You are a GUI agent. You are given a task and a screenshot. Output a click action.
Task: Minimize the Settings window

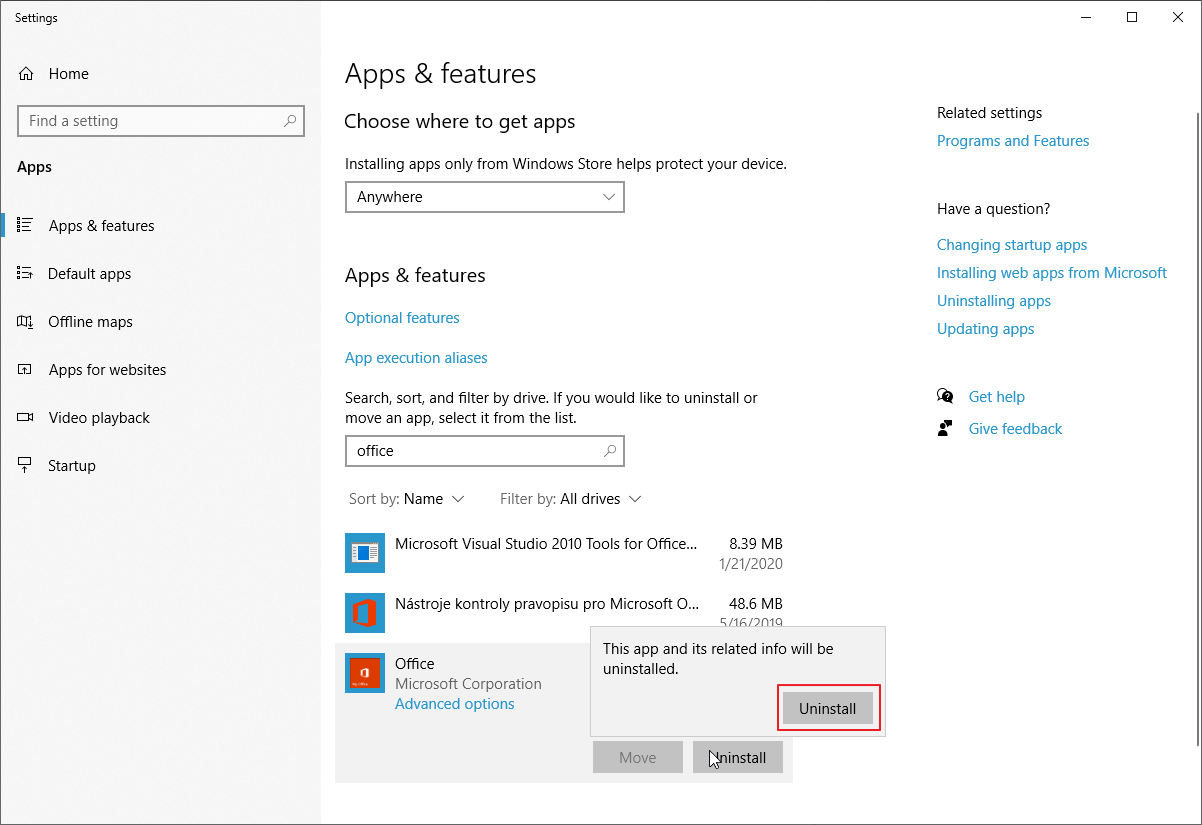(1086, 17)
